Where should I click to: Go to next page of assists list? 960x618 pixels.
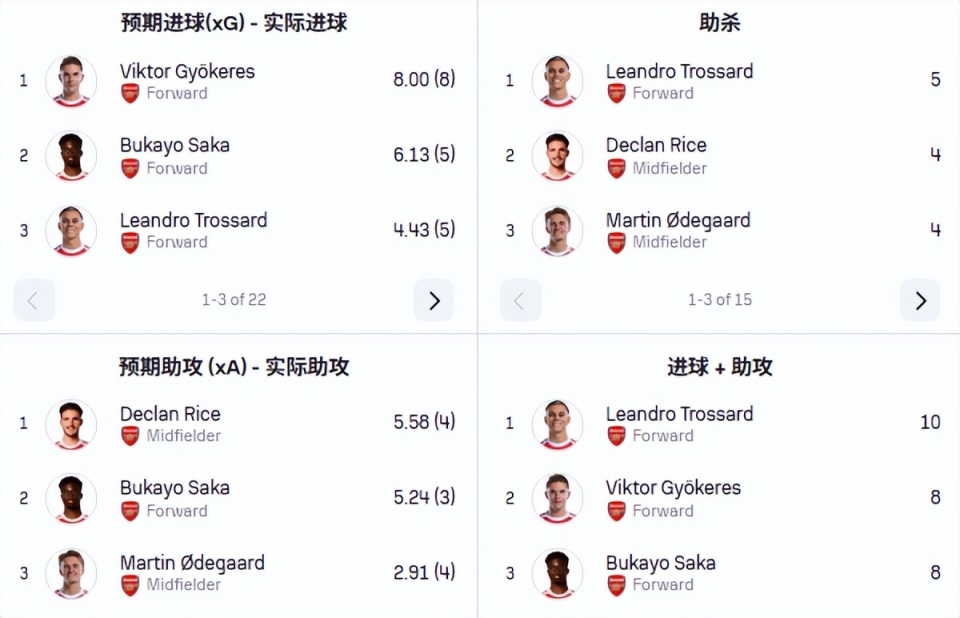[919, 300]
